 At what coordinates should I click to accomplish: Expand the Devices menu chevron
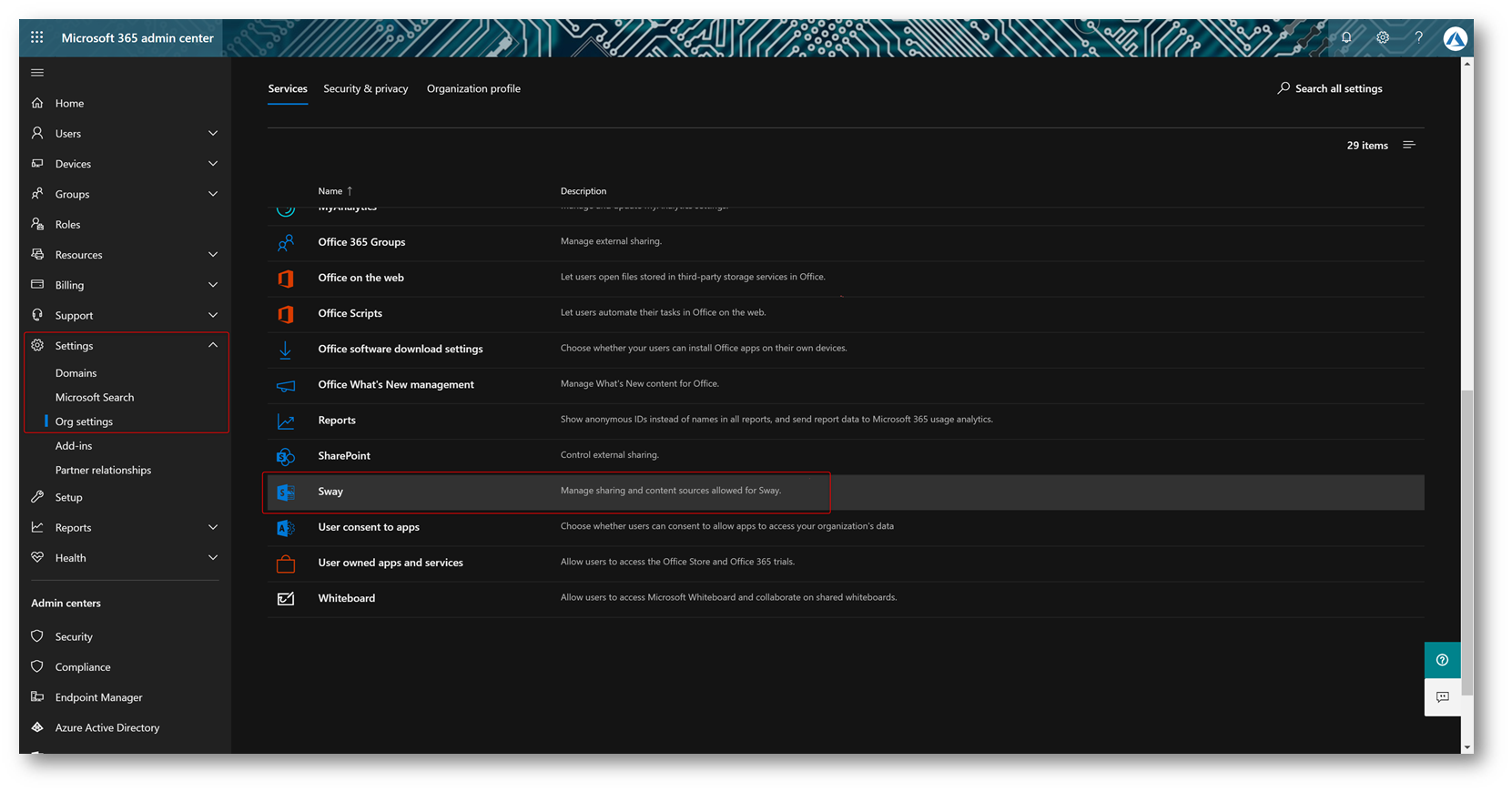(213, 164)
